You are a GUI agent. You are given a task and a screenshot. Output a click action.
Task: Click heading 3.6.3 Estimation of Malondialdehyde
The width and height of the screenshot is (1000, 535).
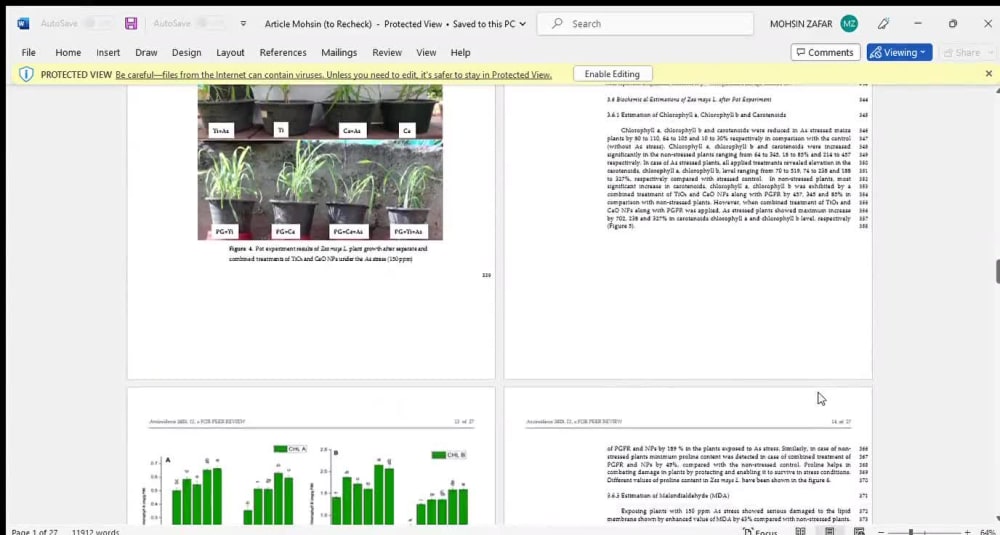point(668,495)
